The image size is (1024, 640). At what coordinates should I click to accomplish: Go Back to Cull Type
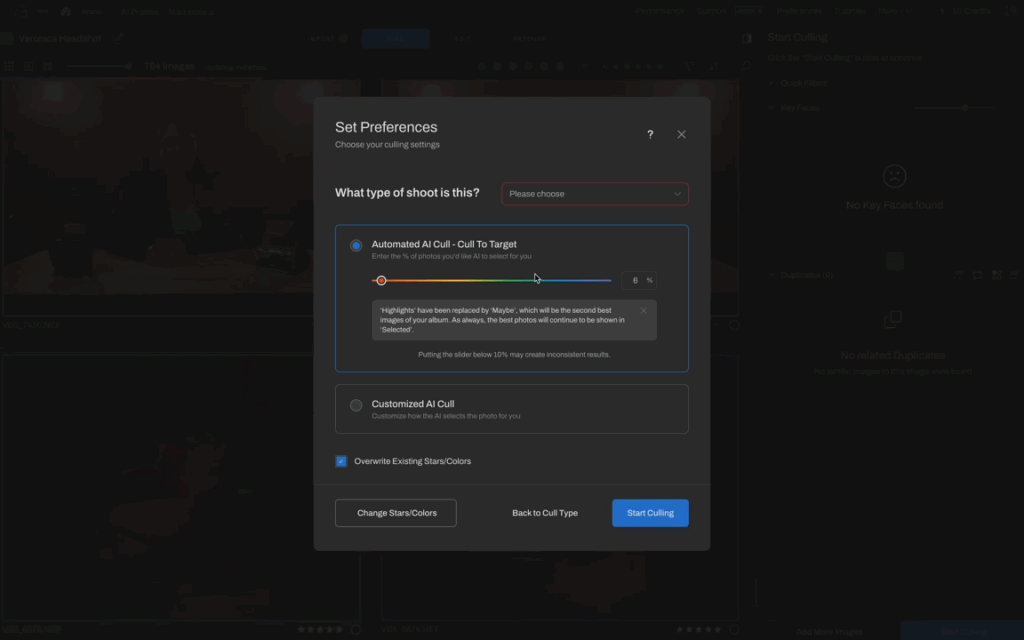pyautogui.click(x=545, y=513)
